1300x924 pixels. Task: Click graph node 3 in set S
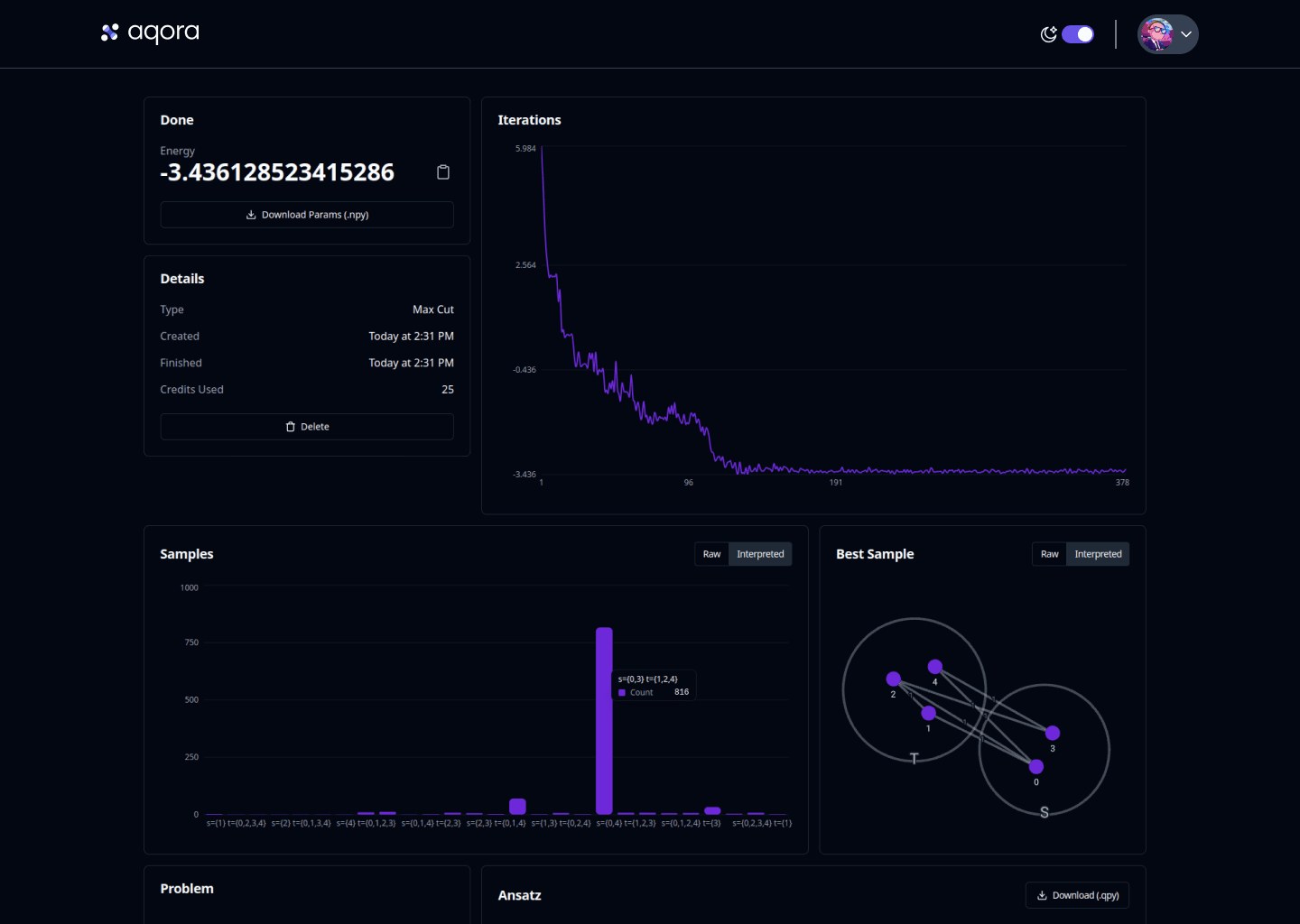pos(1053,733)
